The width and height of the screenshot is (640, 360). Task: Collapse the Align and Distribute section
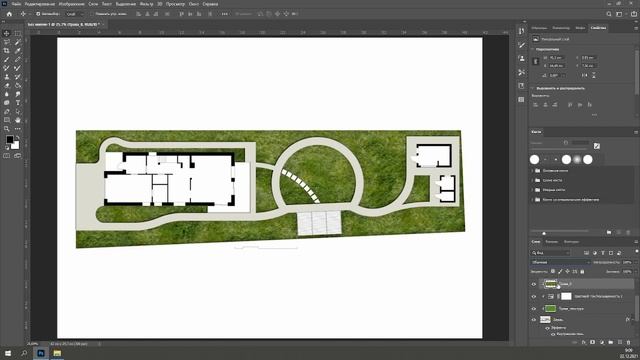click(533, 88)
